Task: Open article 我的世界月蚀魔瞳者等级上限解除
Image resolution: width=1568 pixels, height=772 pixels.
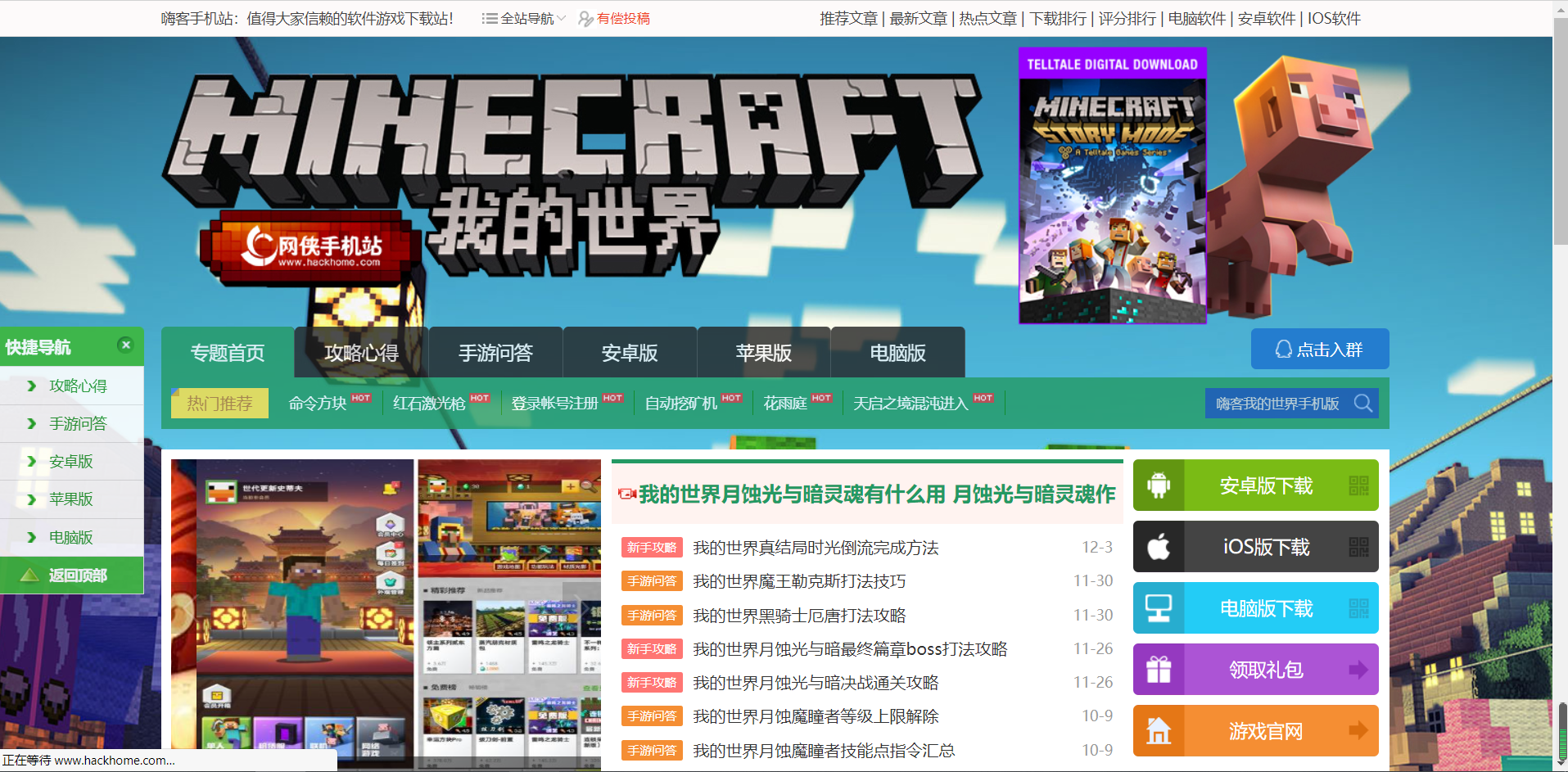Action: click(x=816, y=716)
